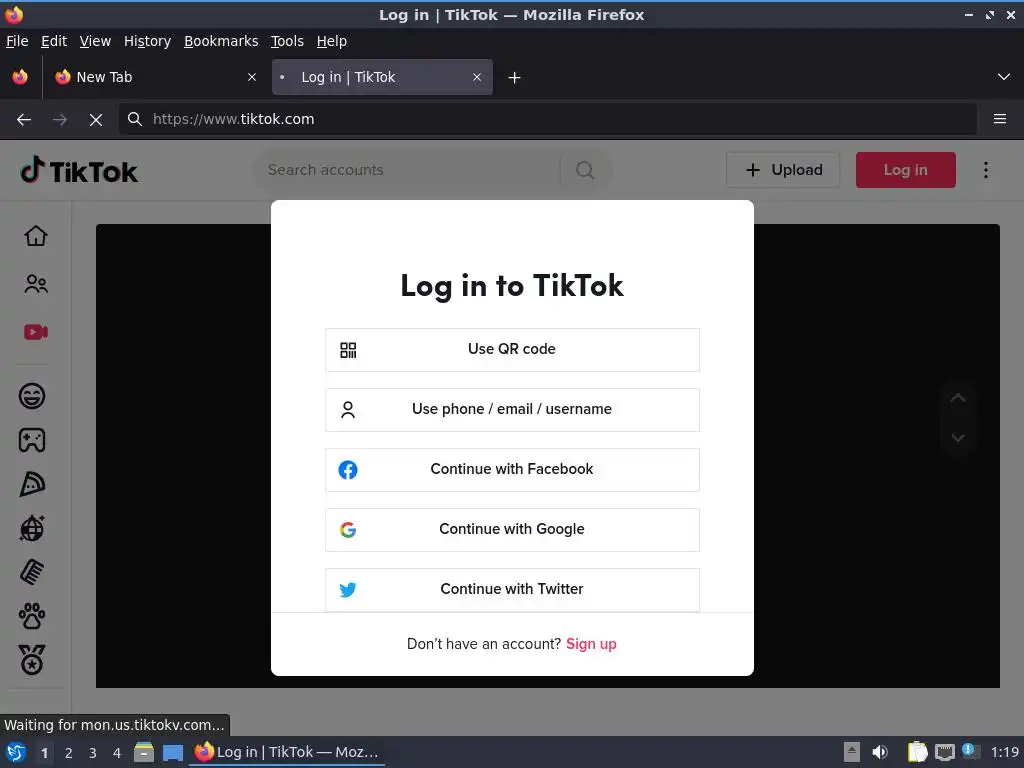Open the network status tray icon
This screenshot has width=1024, height=768.
coord(944,752)
